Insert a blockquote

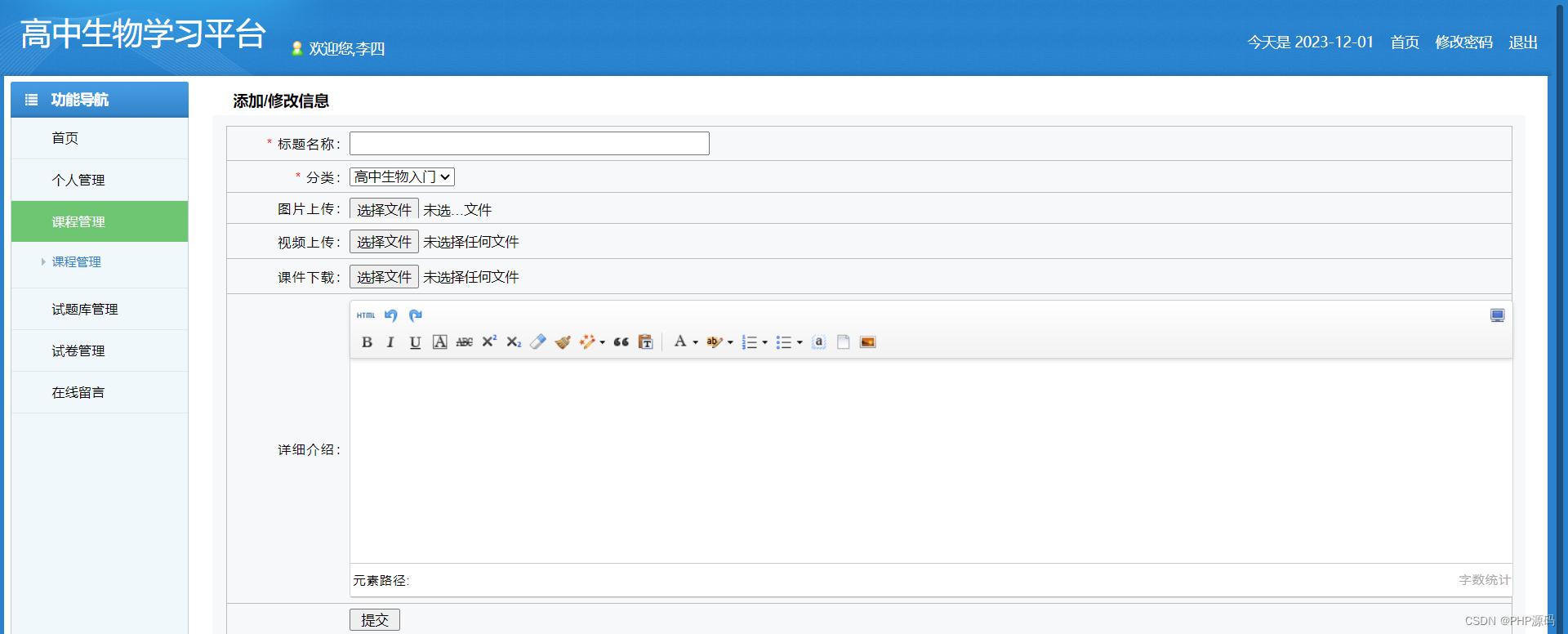[x=621, y=342]
